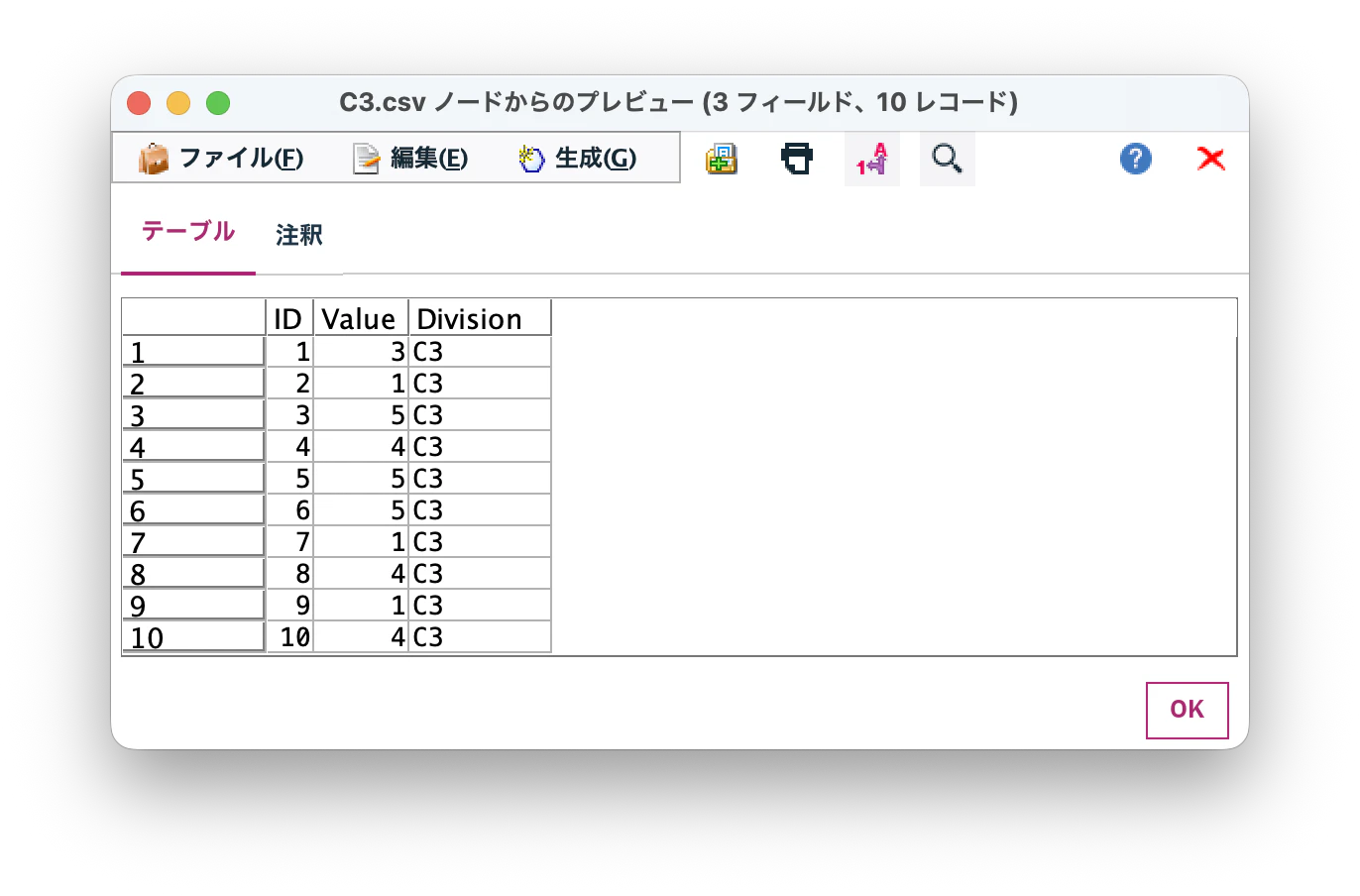The height and width of the screenshot is (896, 1360).
Task: Click the printer icon
Action: [x=797, y=159]
